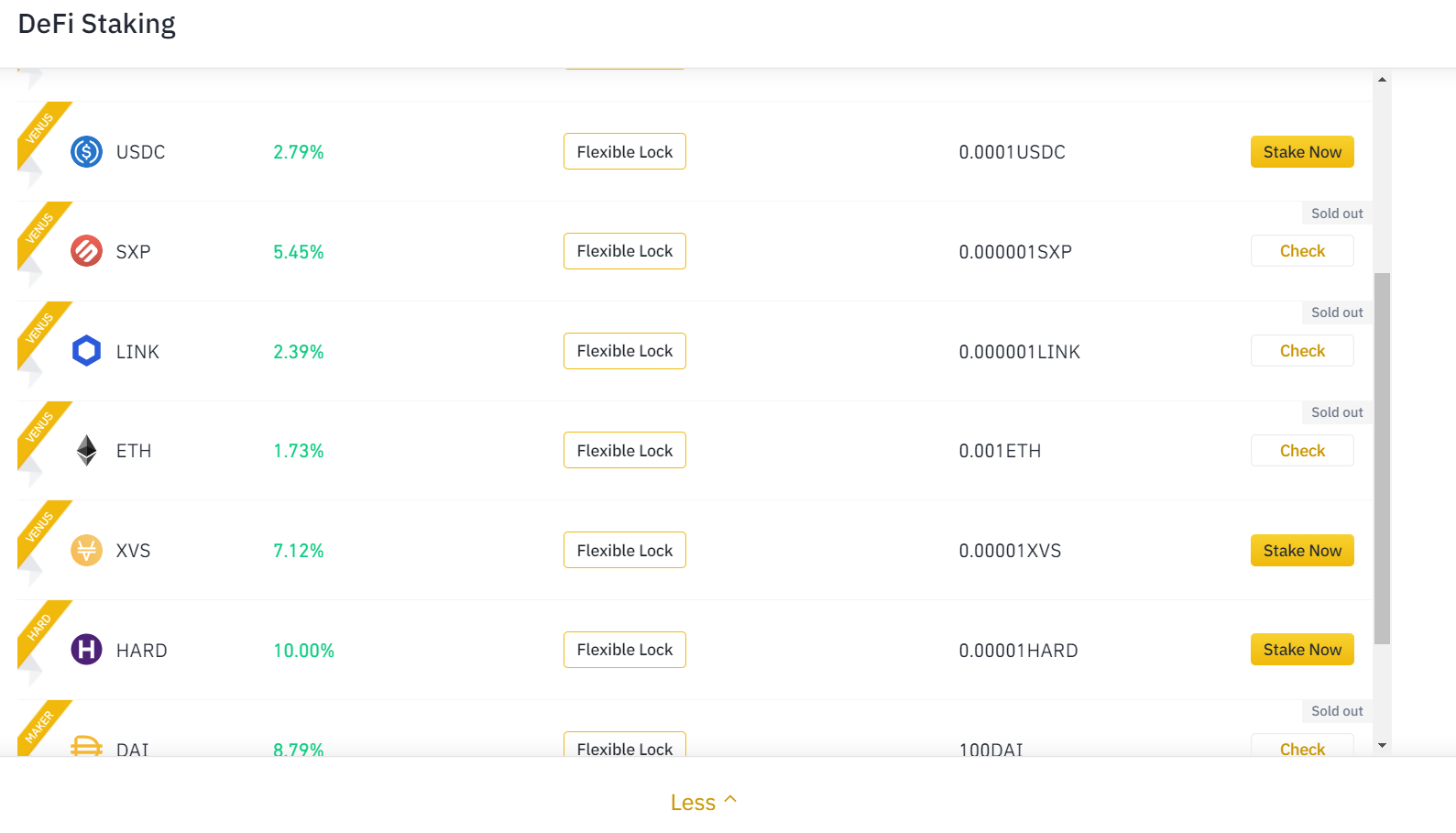1456x833 pixels.
Task: Click the USDC coin icon
Action: click(86, 151)
